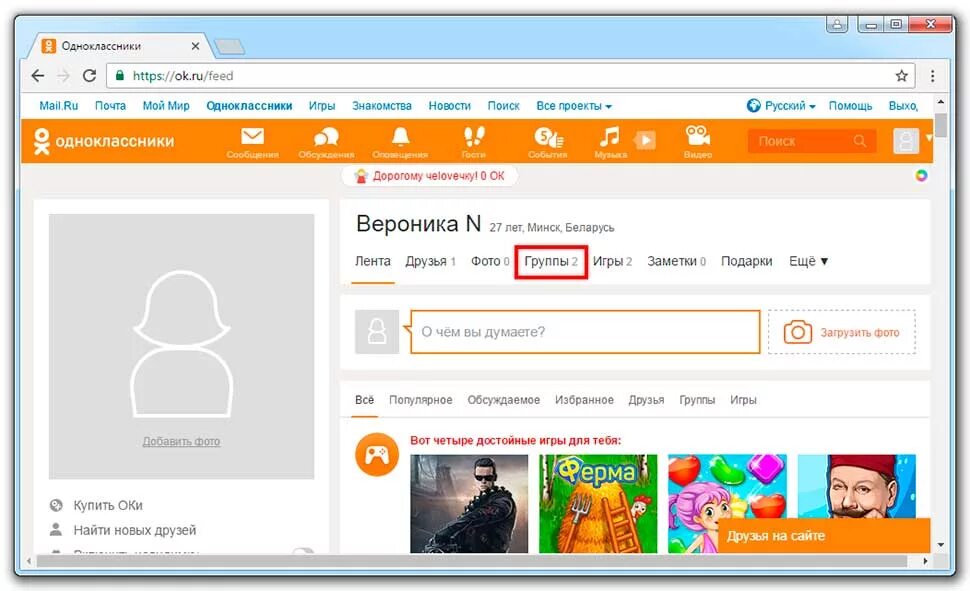Screen dimensions: 970x591
Task: Click the globe icon by Русский
Action: 753,106
